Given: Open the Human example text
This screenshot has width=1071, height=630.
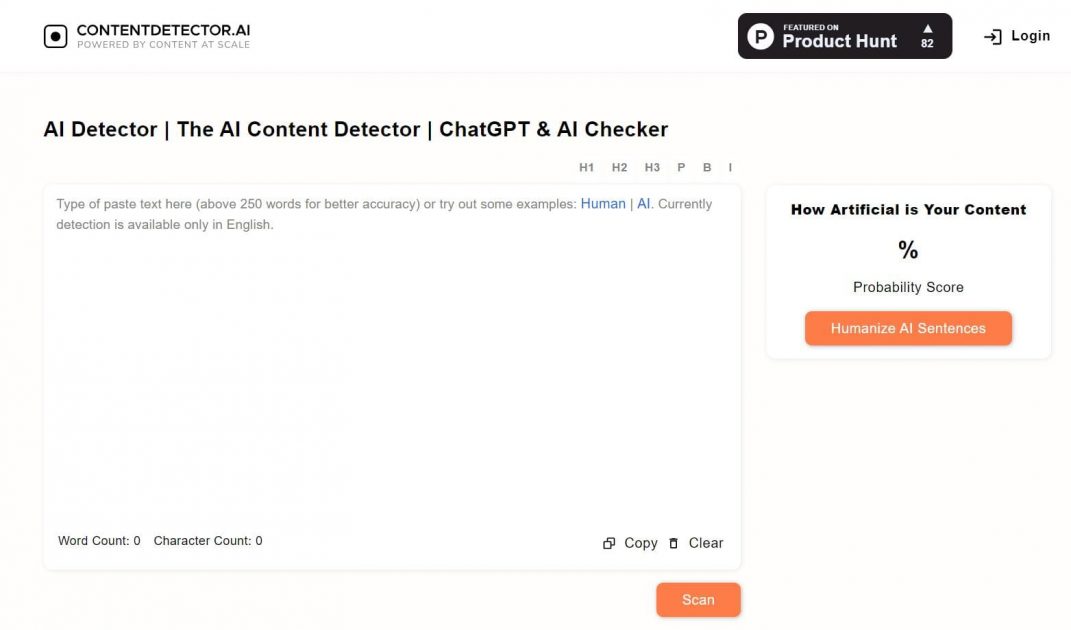Looking at the screenshot, I should click(x=603, y=203).
